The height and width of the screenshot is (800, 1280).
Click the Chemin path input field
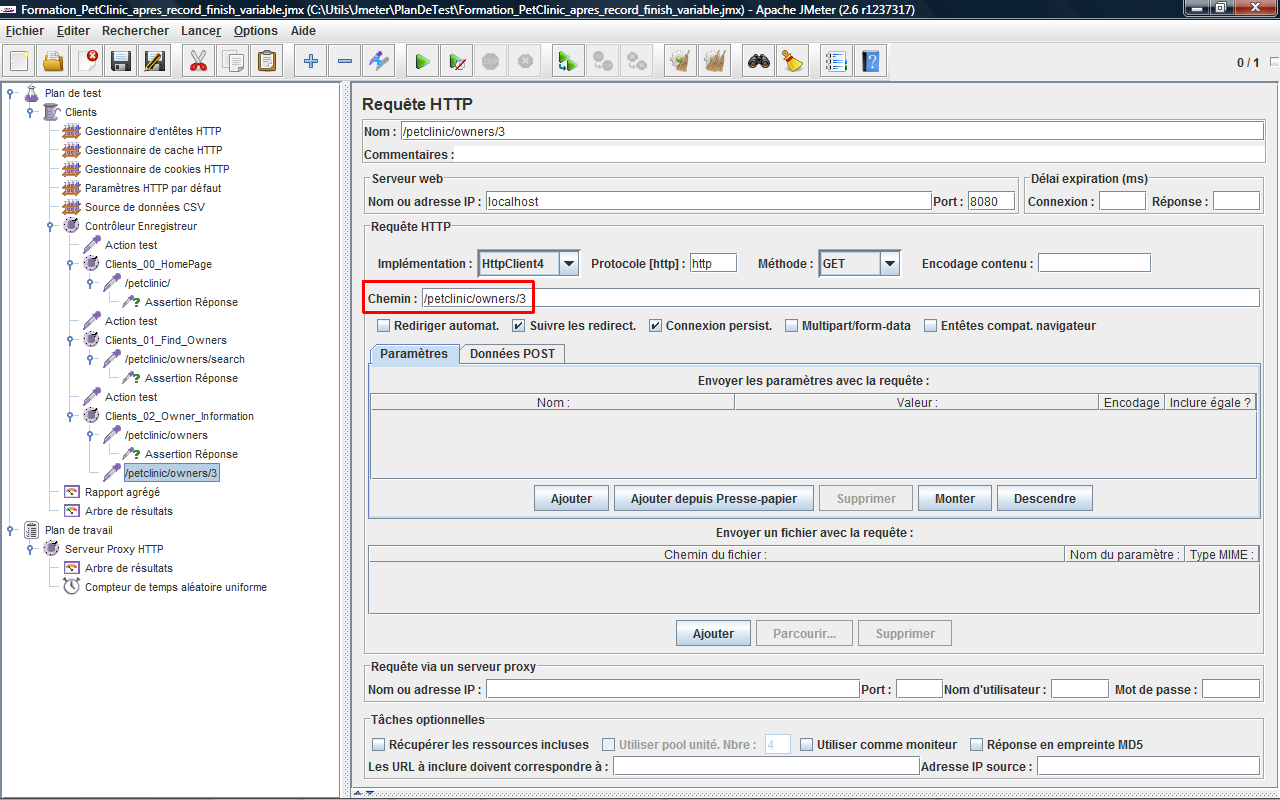838,298
